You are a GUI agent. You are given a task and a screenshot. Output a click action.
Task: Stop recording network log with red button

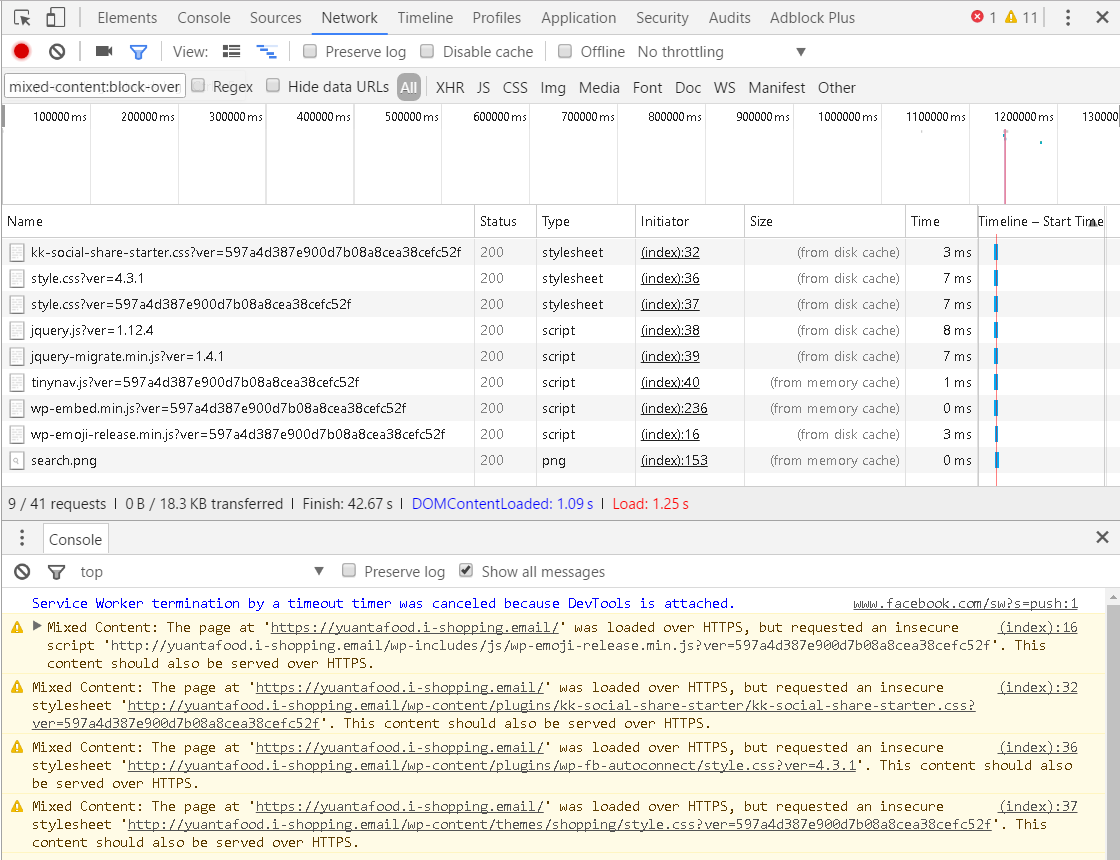click(x=21, y=51)
